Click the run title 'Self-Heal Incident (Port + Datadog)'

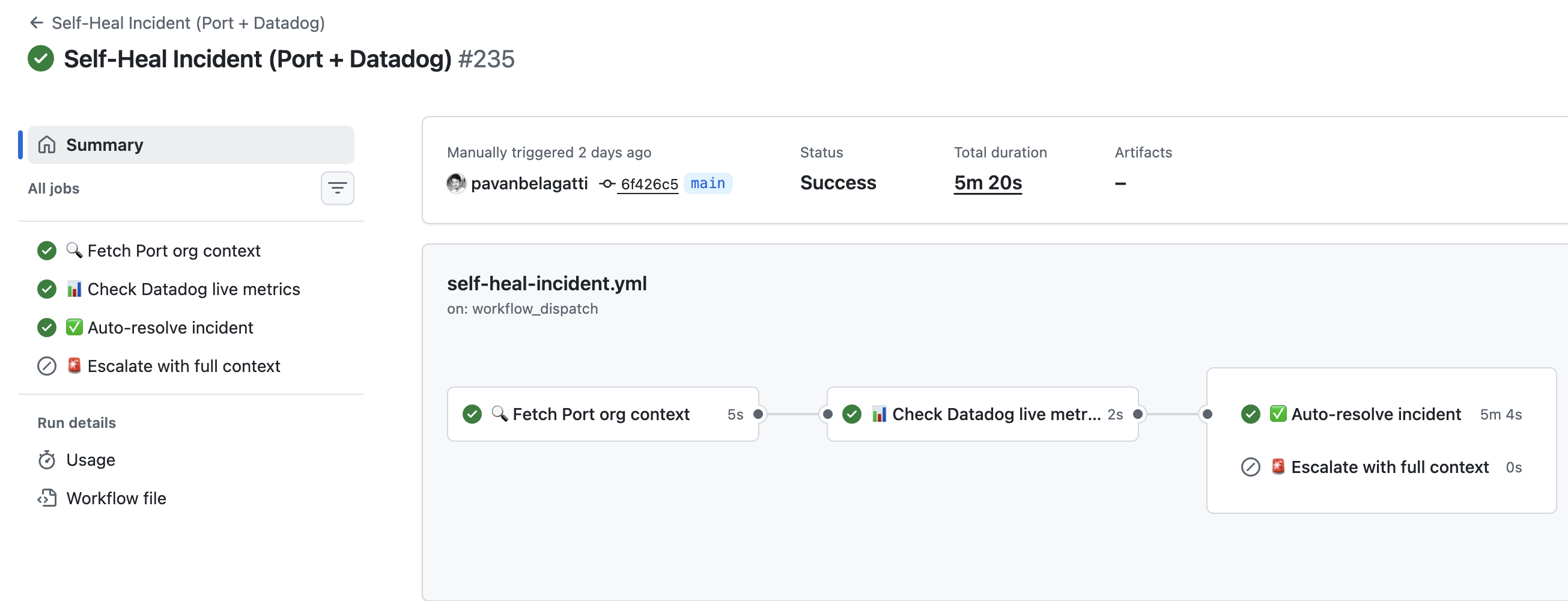coord(258,59)
